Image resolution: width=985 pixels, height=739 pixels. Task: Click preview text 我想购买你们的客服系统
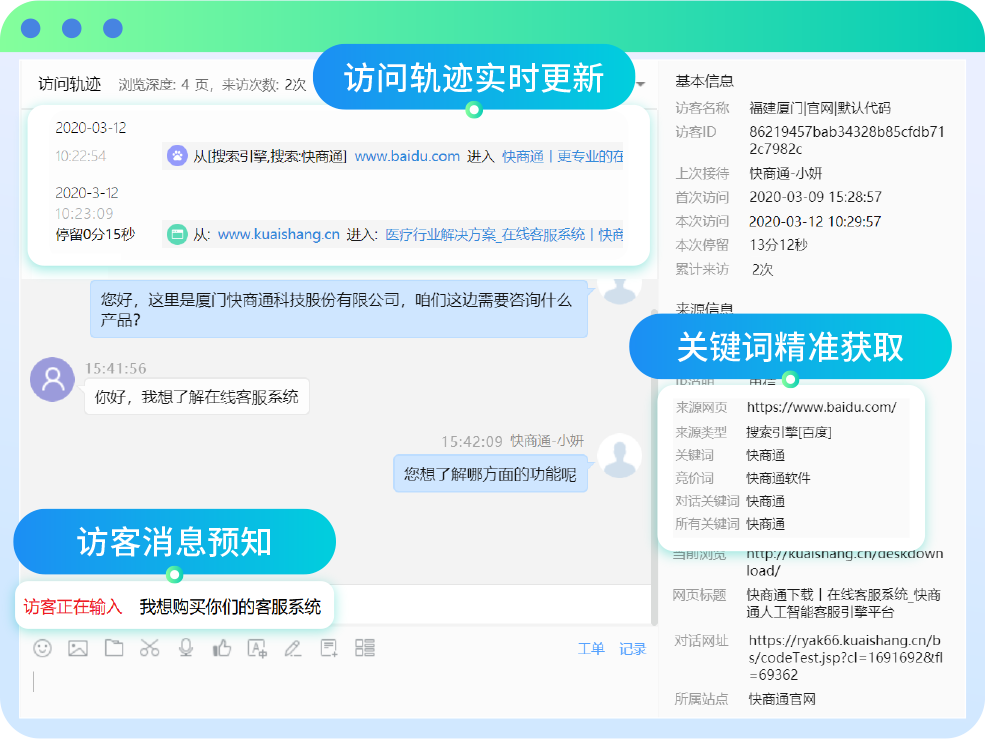[230, 606]
